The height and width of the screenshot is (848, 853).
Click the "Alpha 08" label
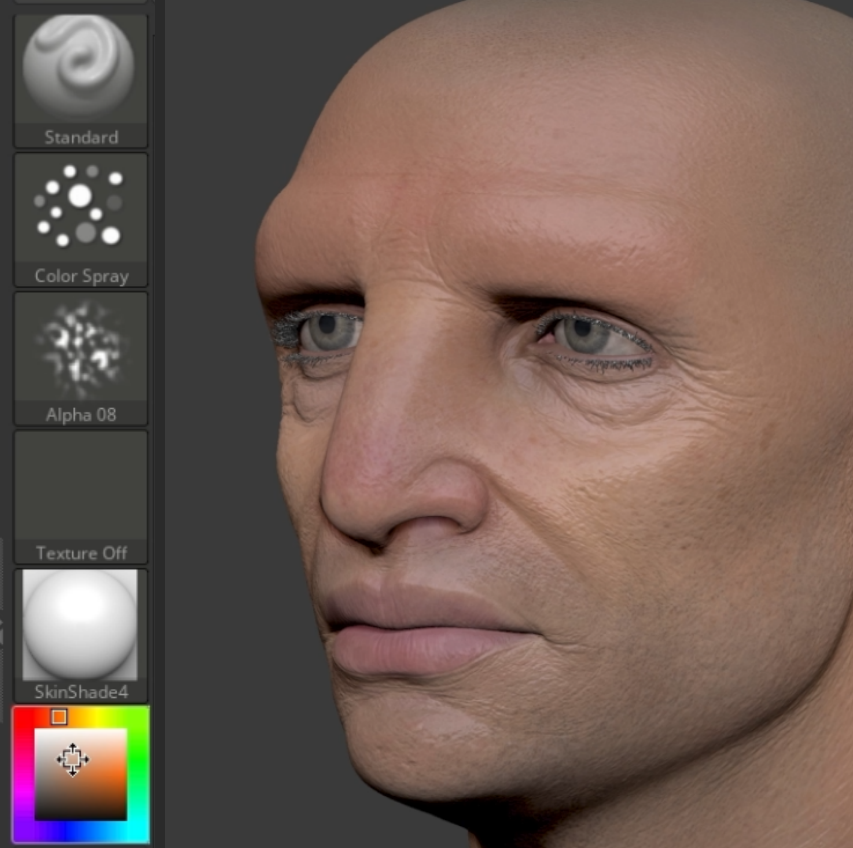click(x=81, y=414)
